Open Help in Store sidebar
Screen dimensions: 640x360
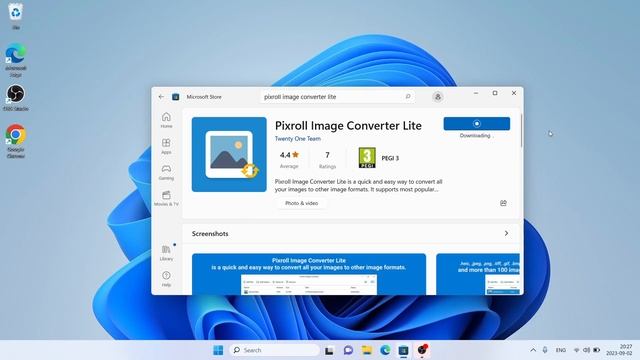(x=166, y=279)
